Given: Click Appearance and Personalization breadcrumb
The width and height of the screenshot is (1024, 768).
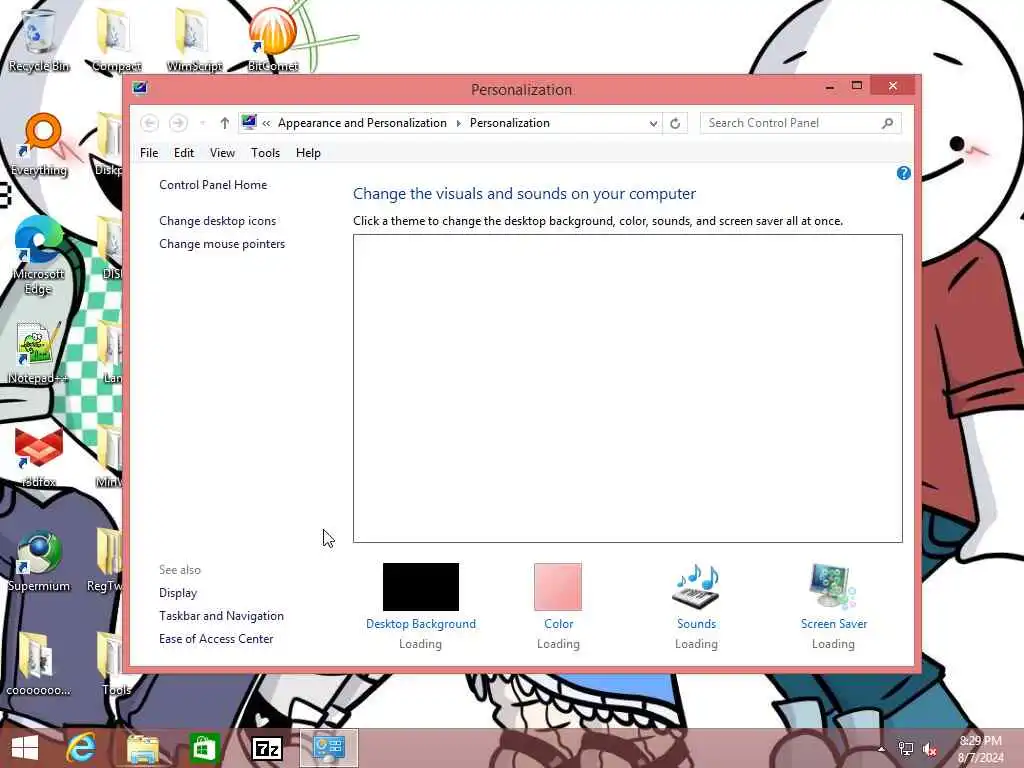Looking at the screenshot, I should tap(362, 123).
